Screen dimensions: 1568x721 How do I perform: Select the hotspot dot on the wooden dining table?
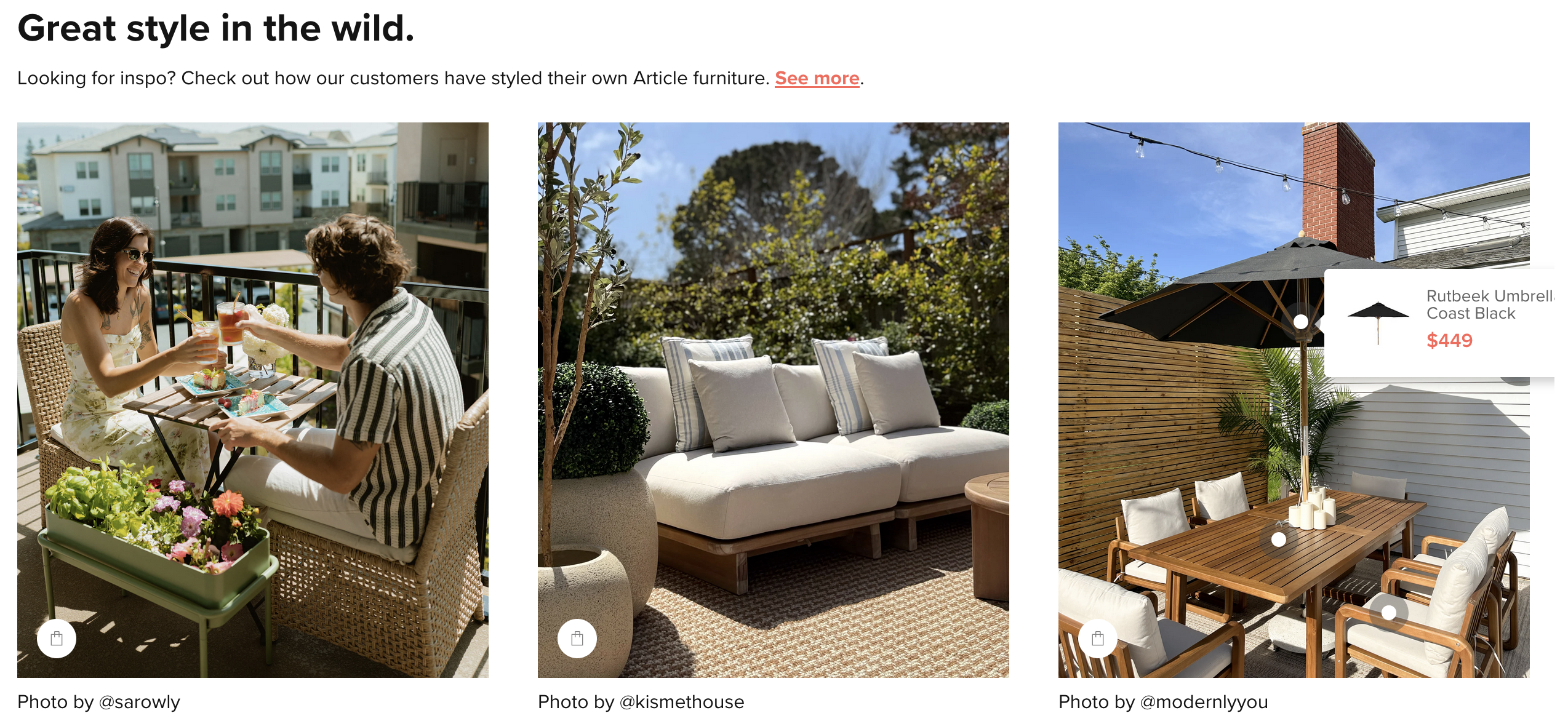[1279, 540]
